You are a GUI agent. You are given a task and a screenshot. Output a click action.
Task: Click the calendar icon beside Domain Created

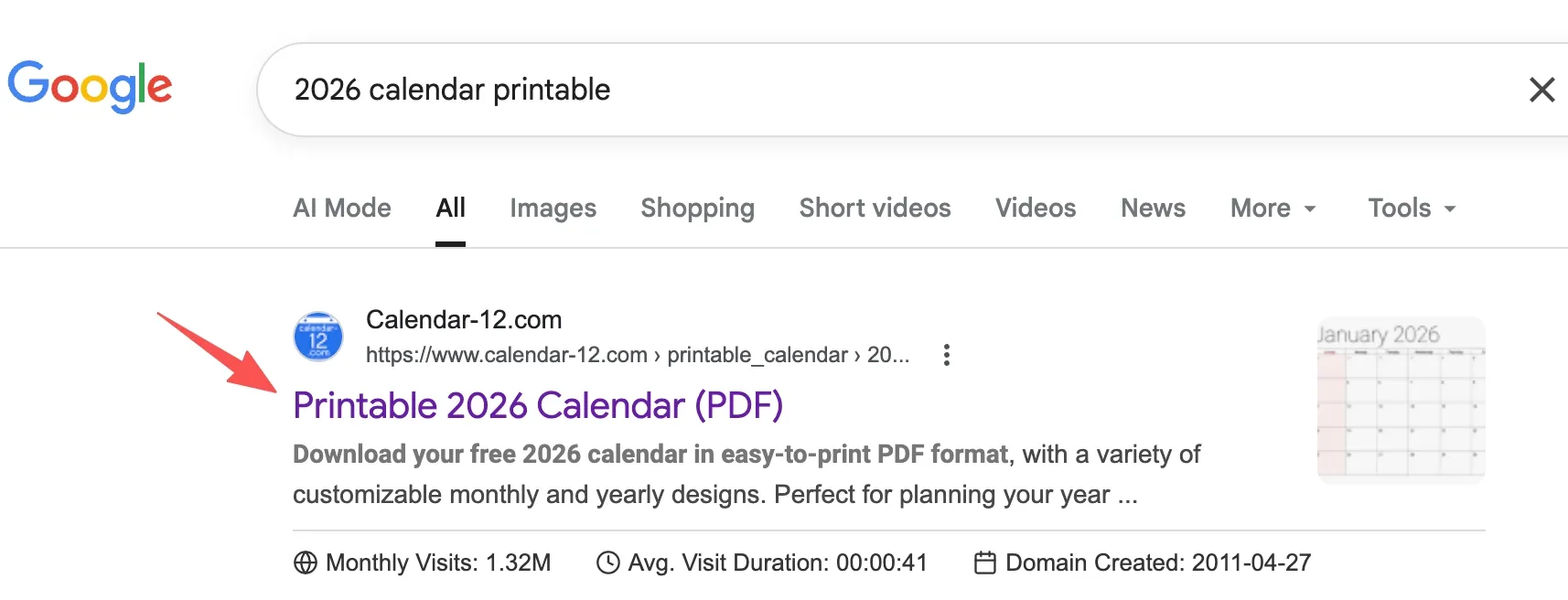(984, 562)
